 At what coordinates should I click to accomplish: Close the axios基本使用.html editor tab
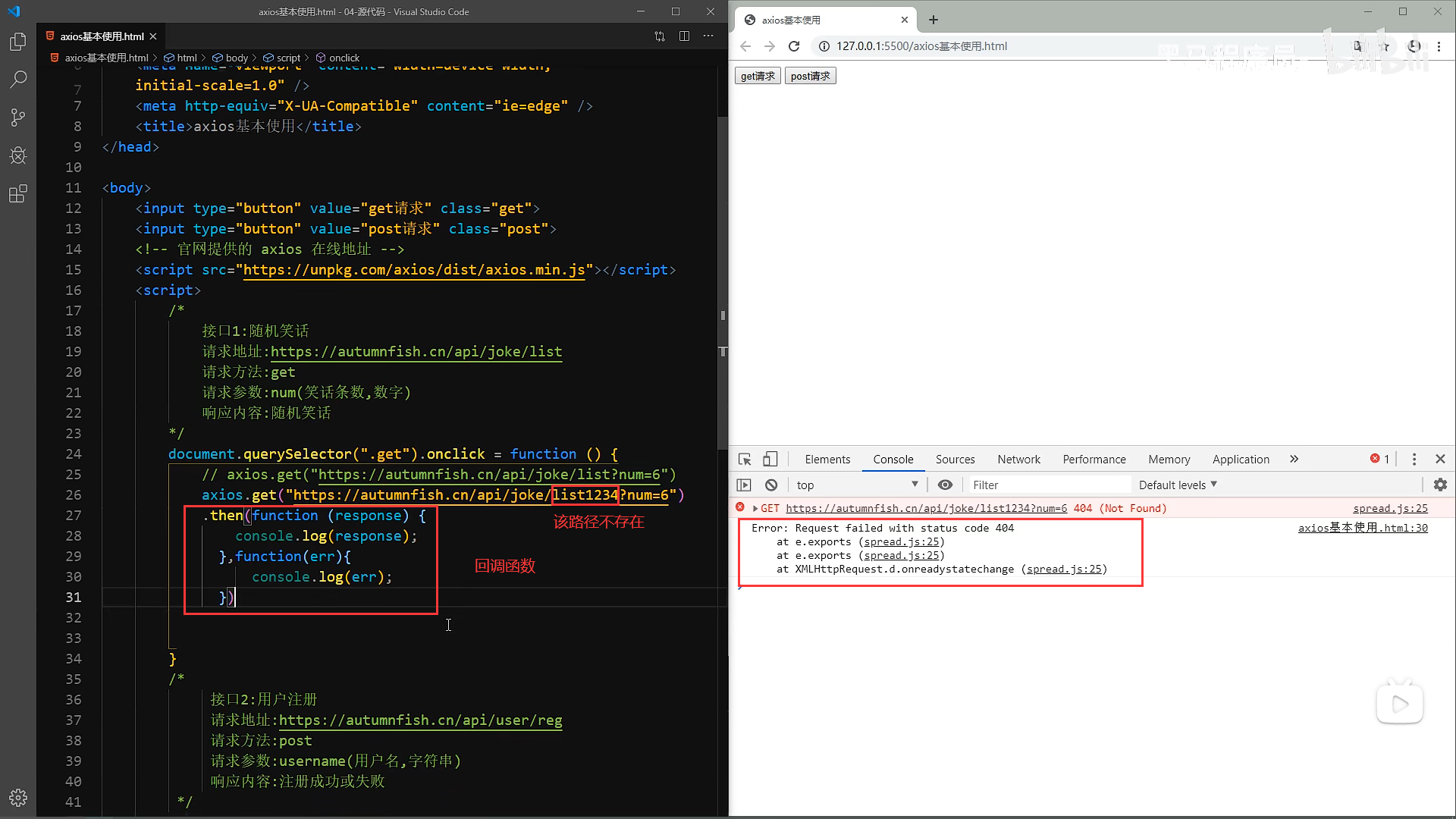pos(153,36)
